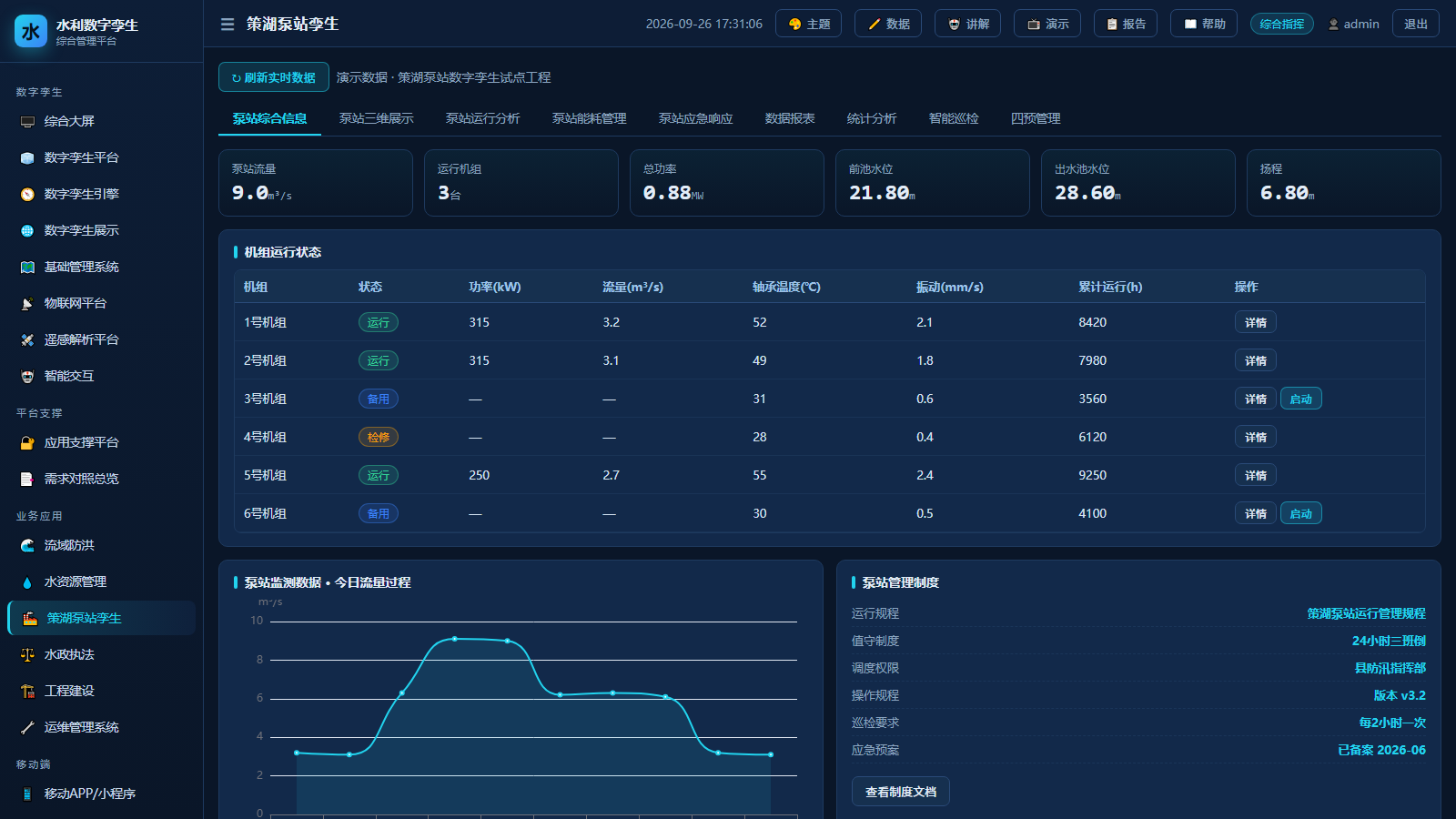Click the admin user label
The image size is (1456, 819).
tap(1354, 24)
